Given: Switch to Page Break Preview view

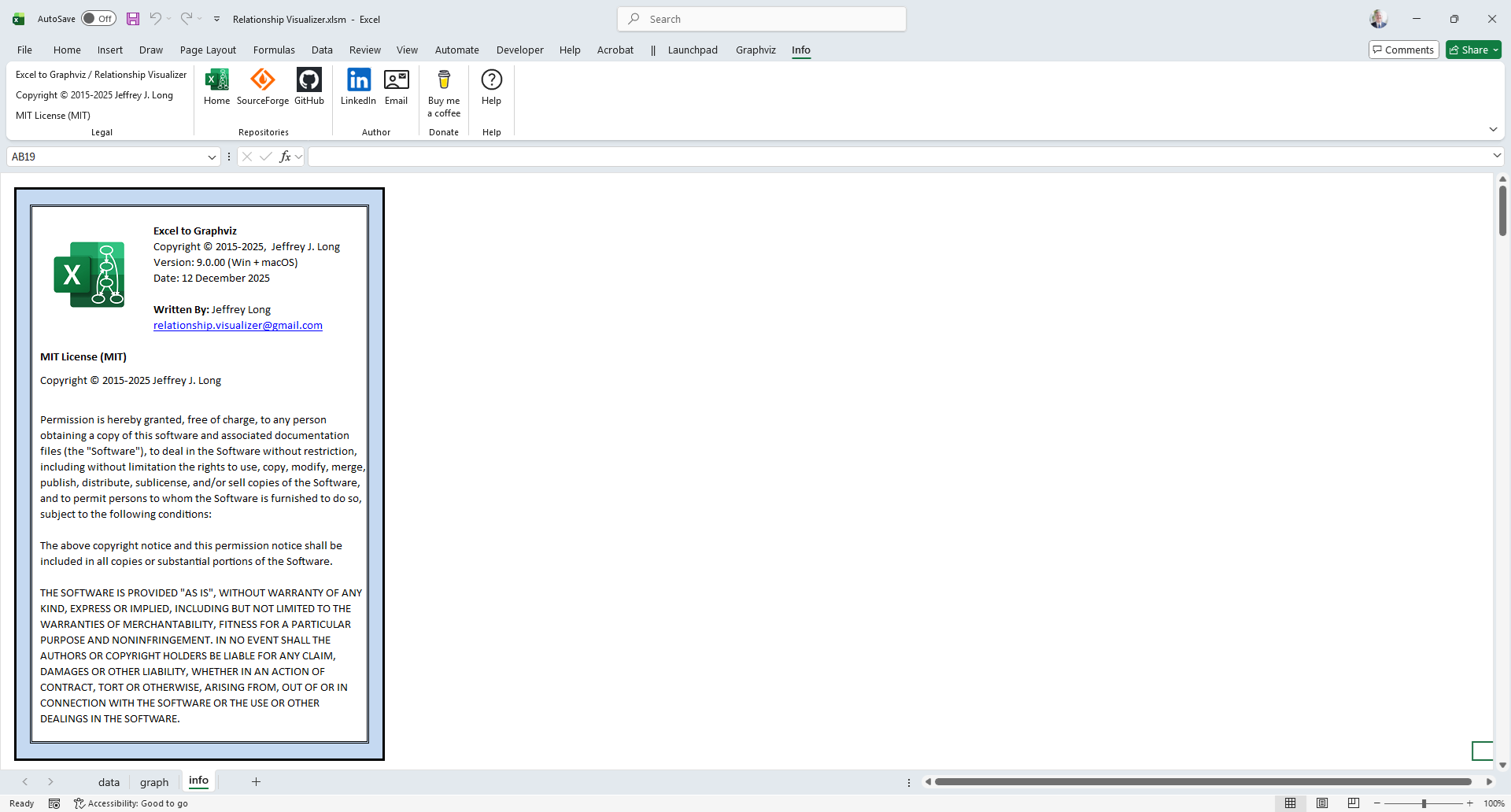Looking at the screenshot, I should pos(1353,803).
